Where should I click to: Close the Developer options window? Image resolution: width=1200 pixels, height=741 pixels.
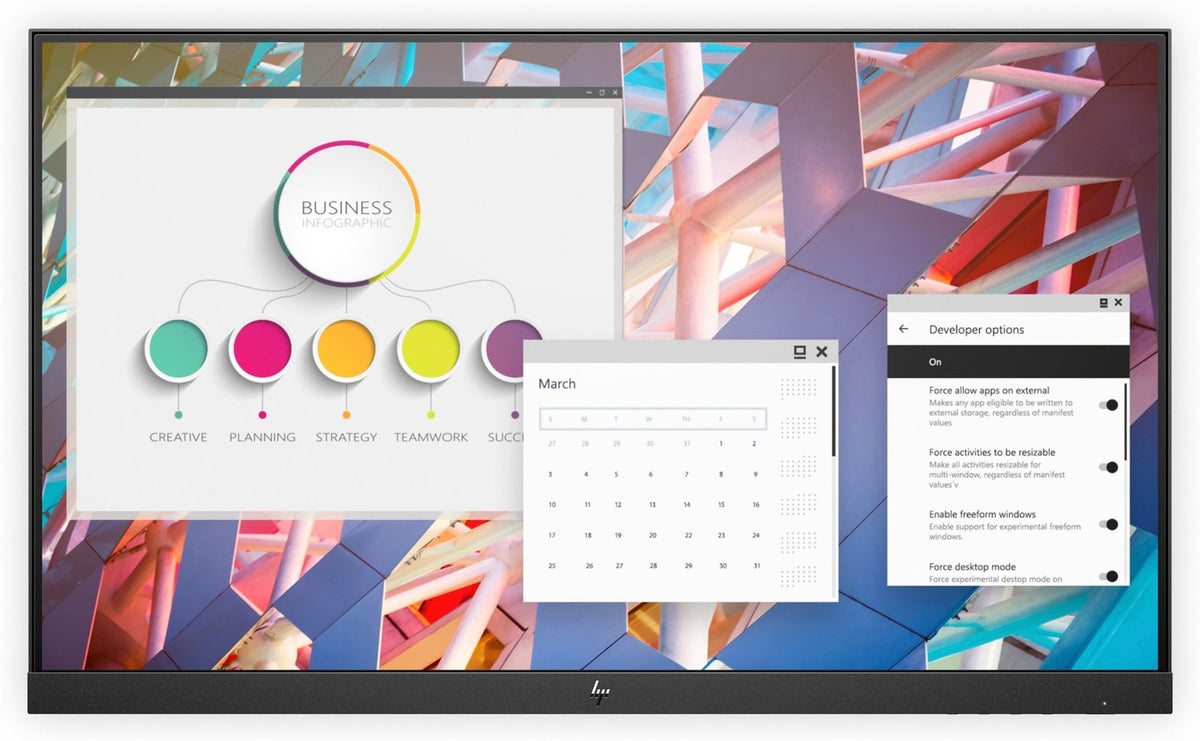[x=1118, y=302]
